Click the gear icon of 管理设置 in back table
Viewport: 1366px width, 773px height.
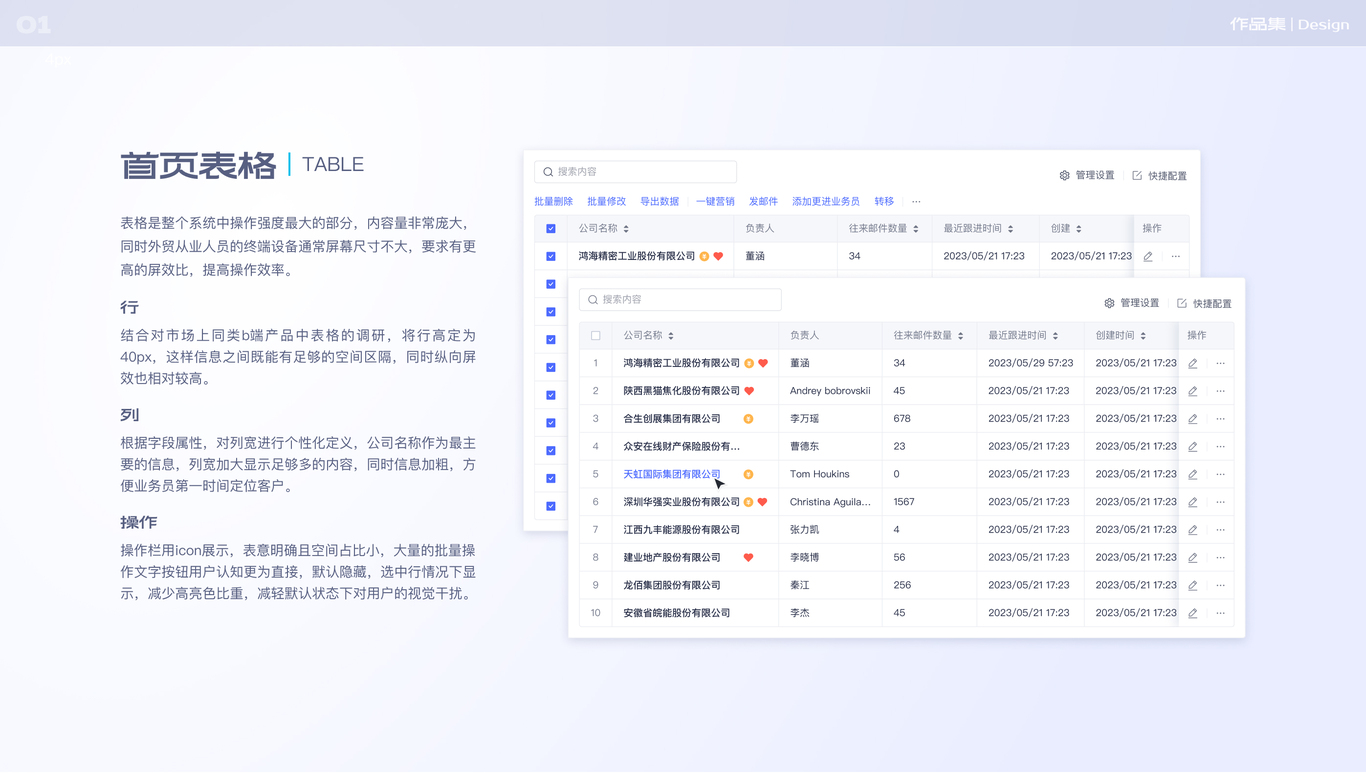pos(1064,175)
